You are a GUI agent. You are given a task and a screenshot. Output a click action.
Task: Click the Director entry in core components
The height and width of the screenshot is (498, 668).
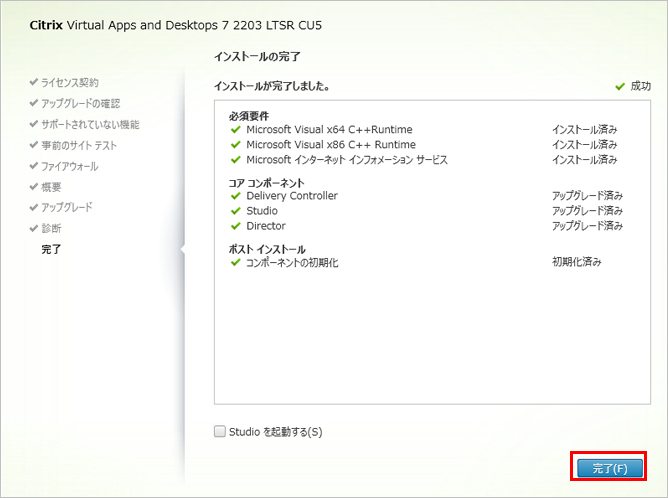(266, 226)
